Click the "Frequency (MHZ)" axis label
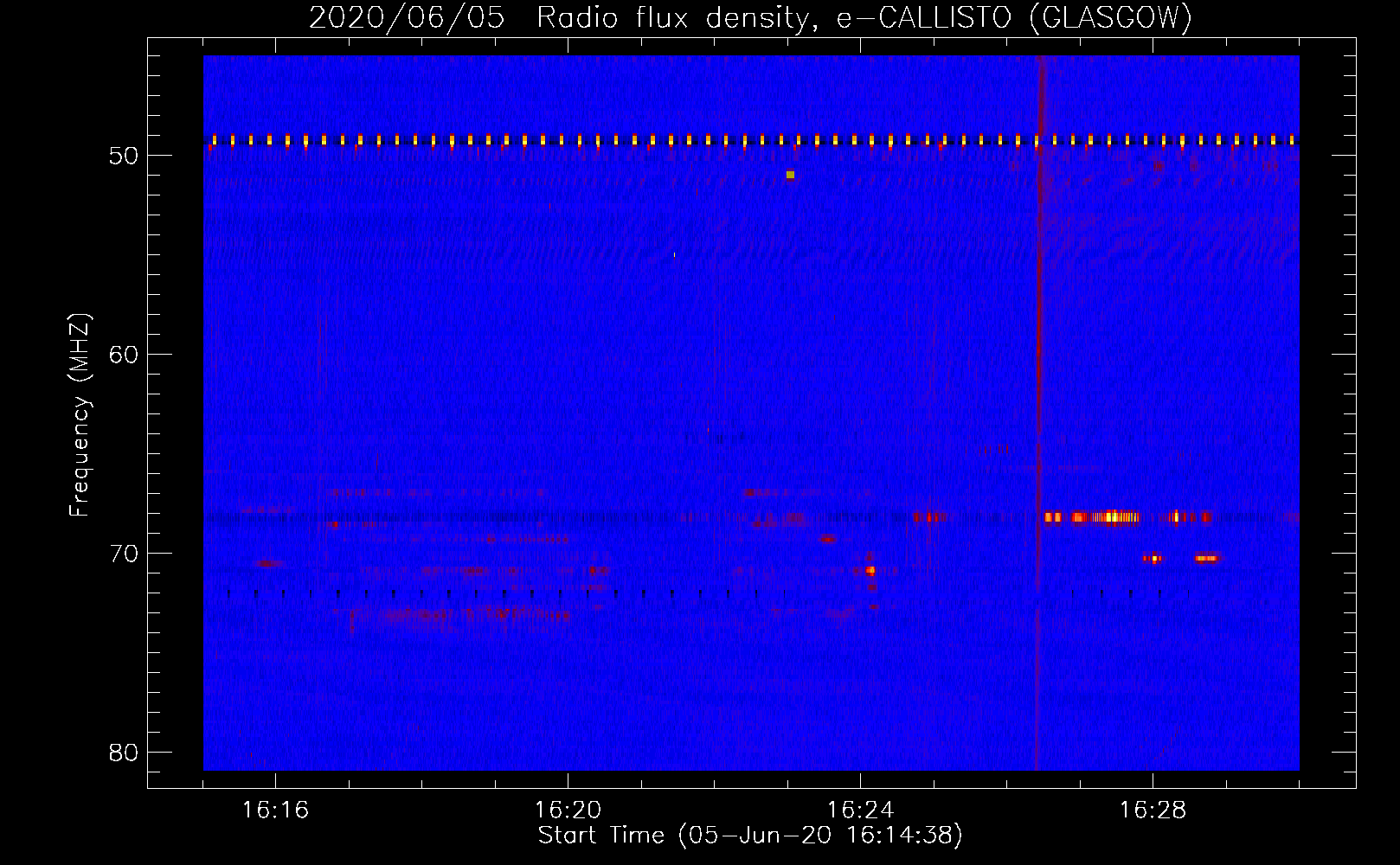The width and height of the screenshot is (1400, 865). pyautogui.click(x=80, y=415)
